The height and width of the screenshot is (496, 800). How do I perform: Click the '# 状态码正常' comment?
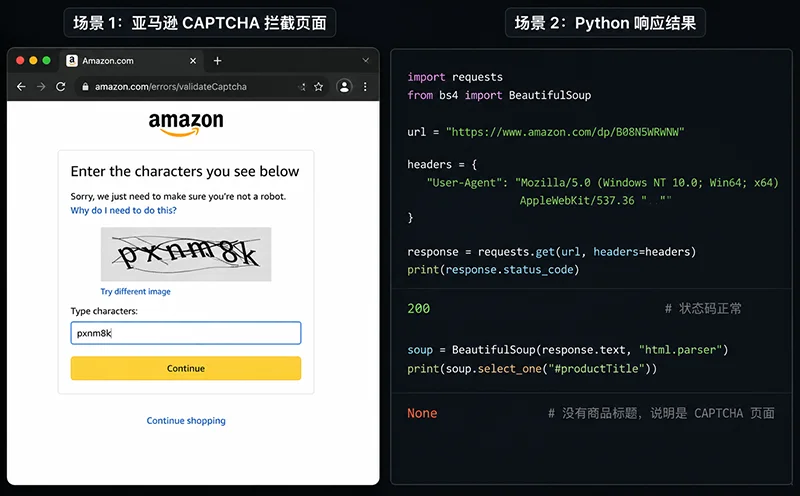703,309
